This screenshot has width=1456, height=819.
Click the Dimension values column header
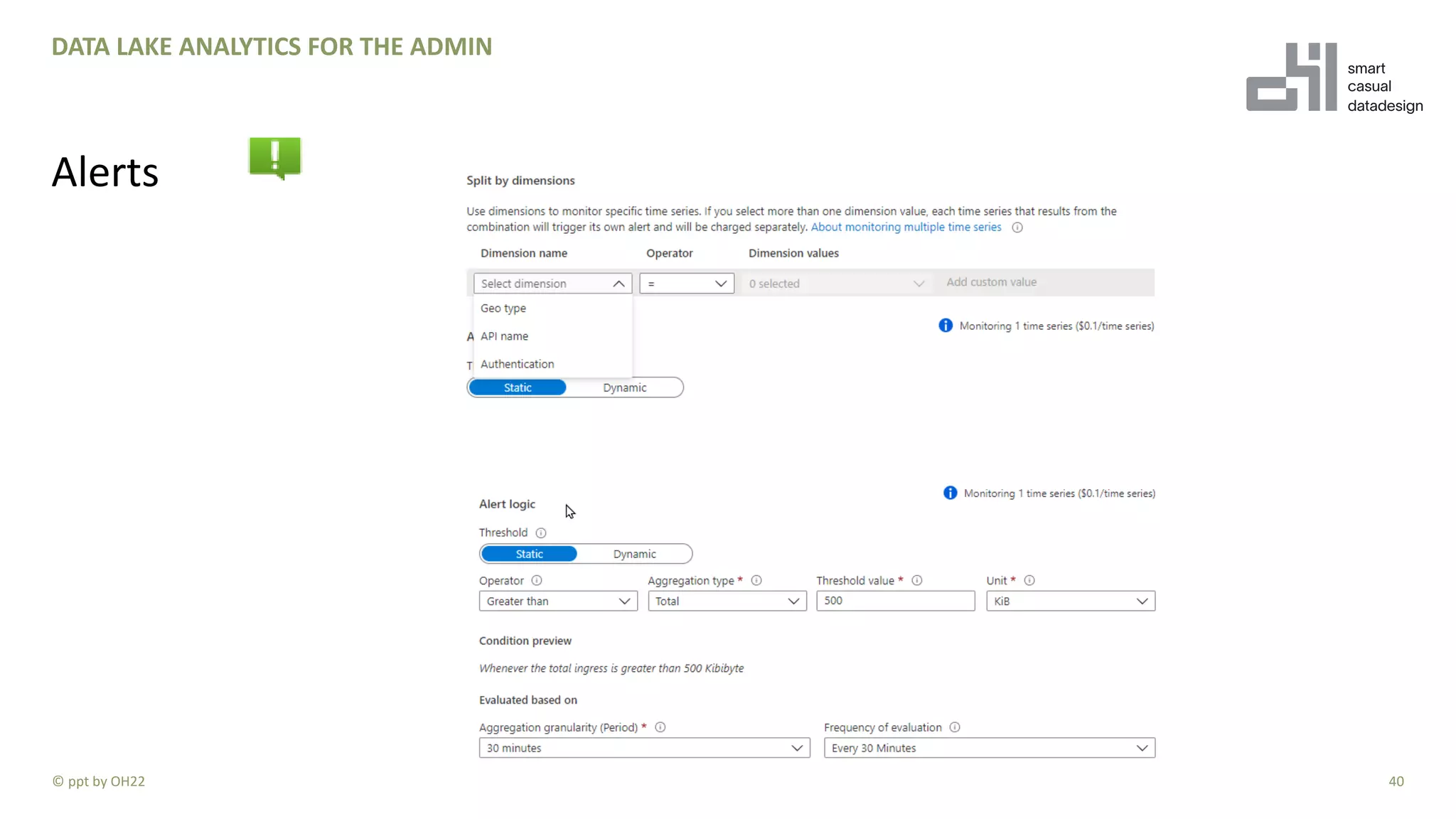(x=793, y=253)
